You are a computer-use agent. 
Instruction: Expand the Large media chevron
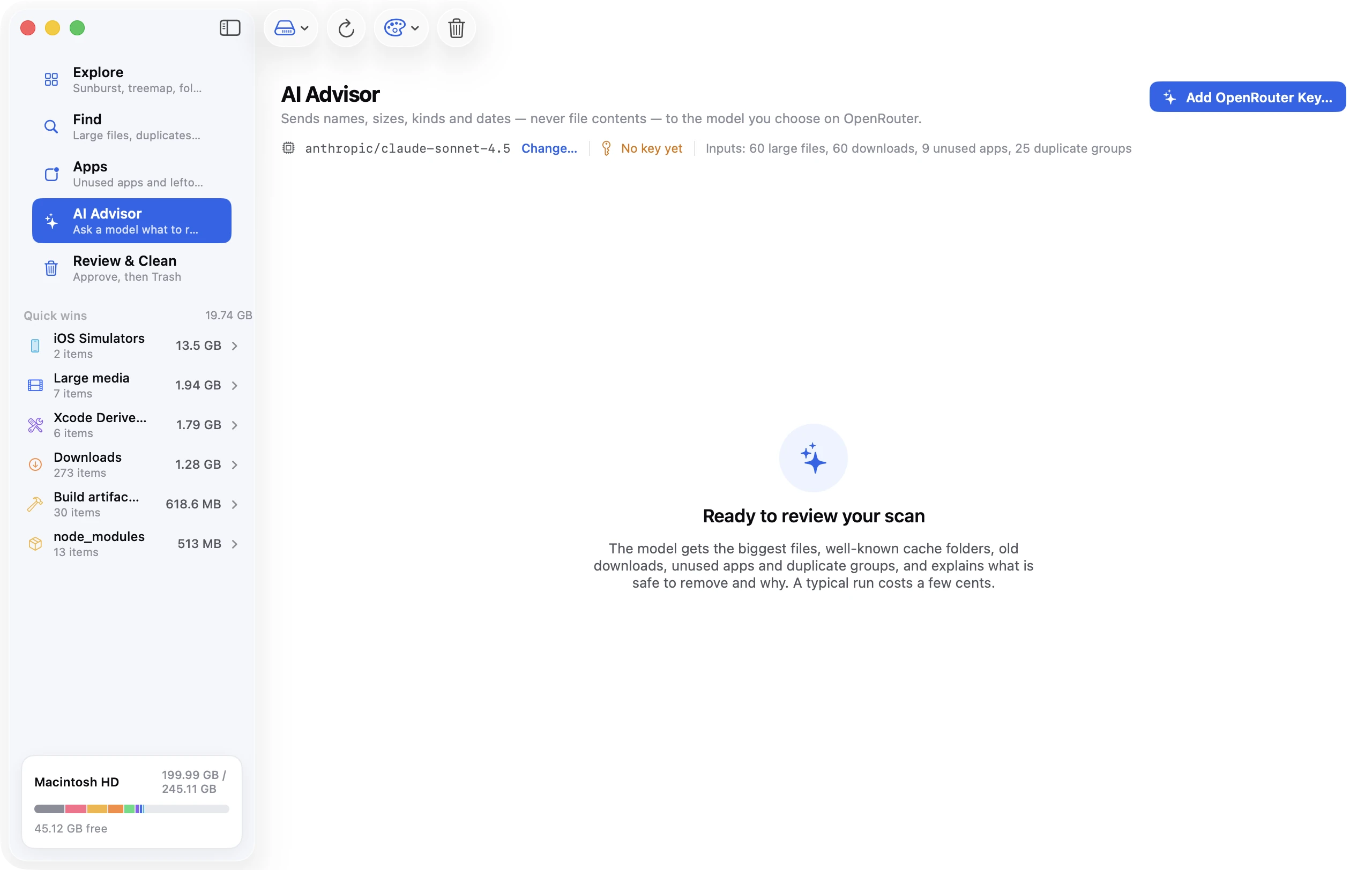pyautogui.click(x=235, y=386)
